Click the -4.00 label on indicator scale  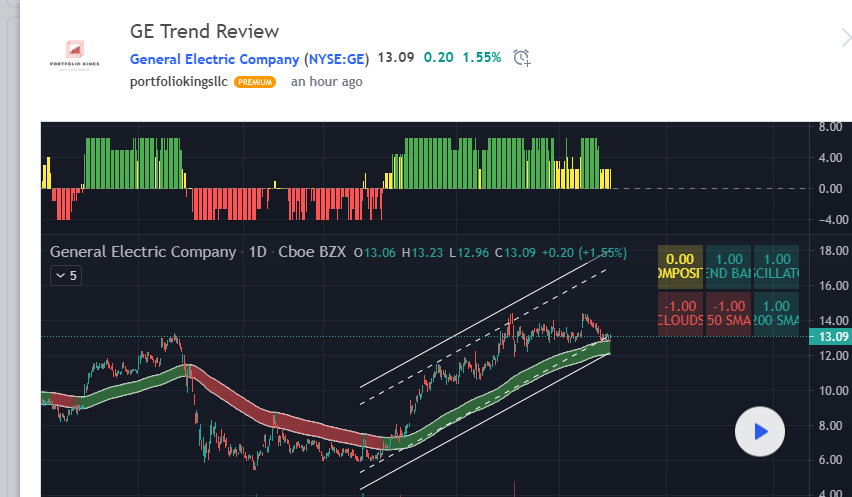point(834,219)
